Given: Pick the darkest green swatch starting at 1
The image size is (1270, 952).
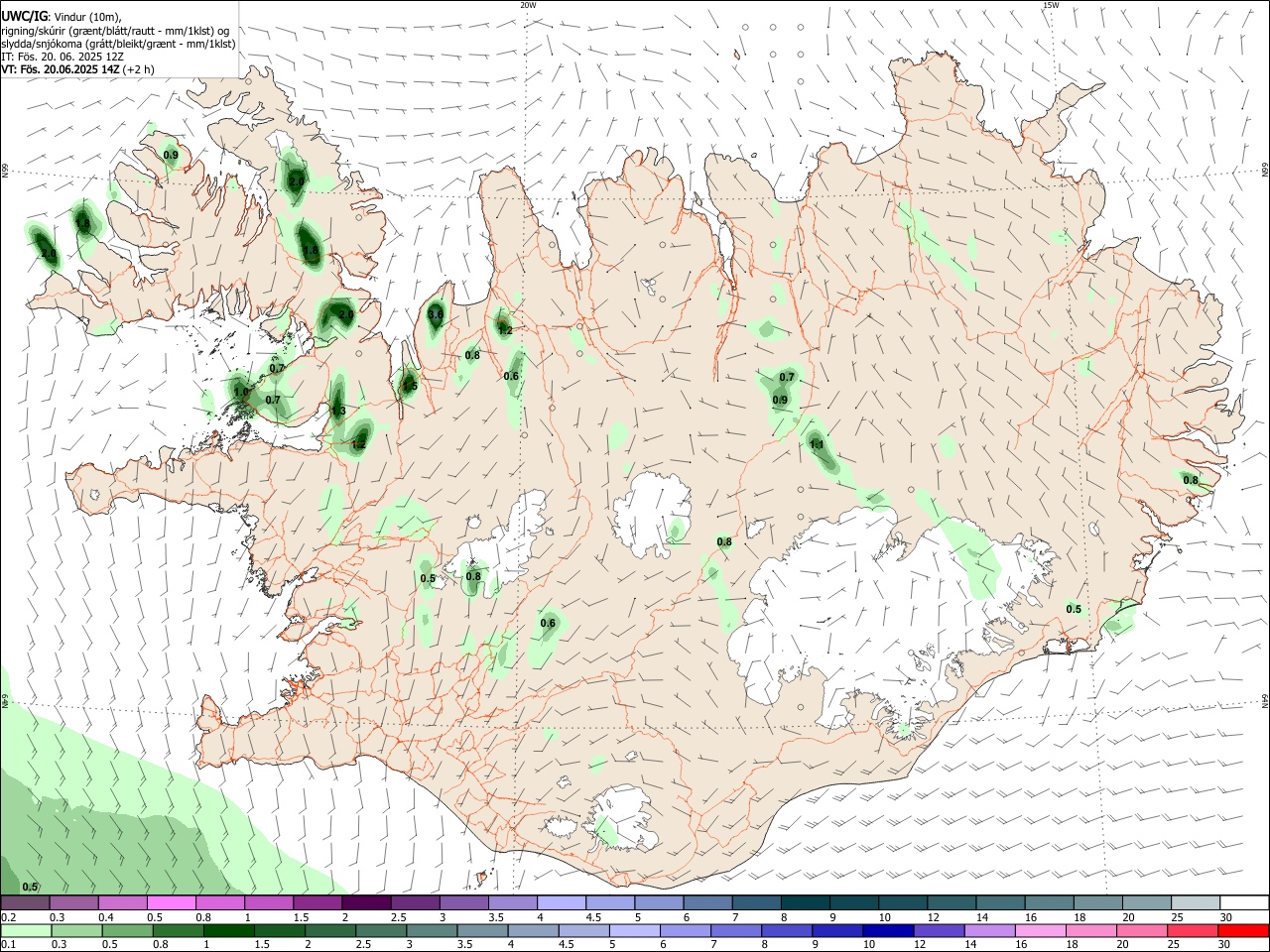Looking at the screenshot, I should pos(229,930).
